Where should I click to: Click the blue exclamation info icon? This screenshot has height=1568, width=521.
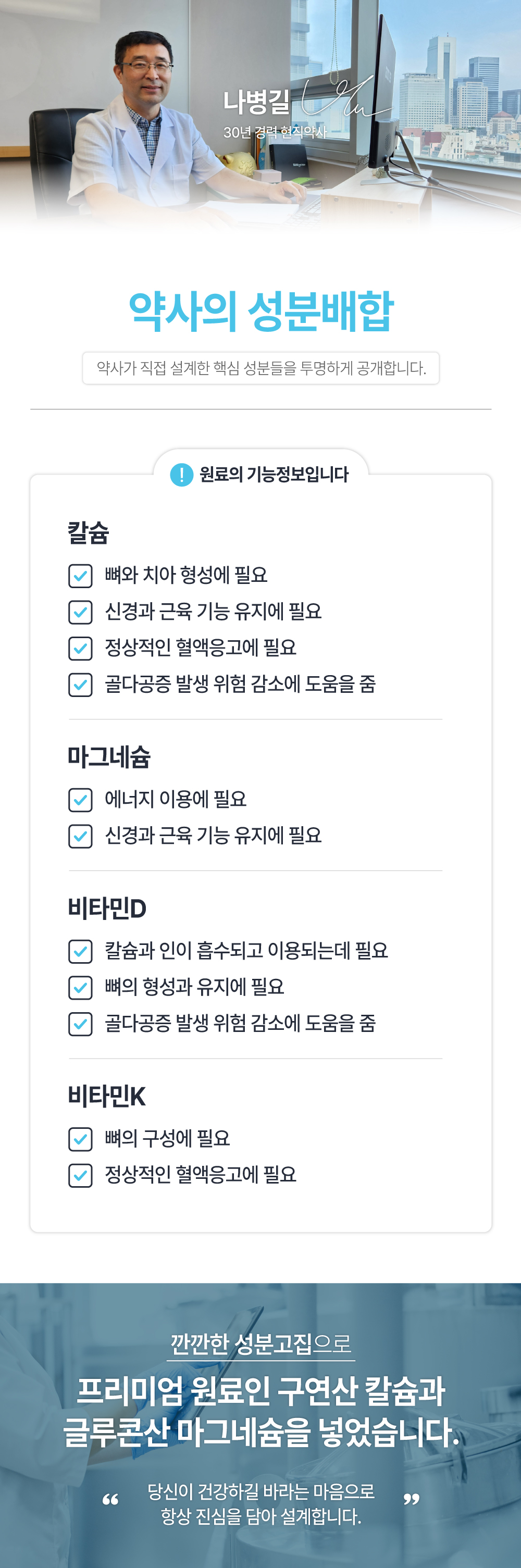click(x=181, y=474)
